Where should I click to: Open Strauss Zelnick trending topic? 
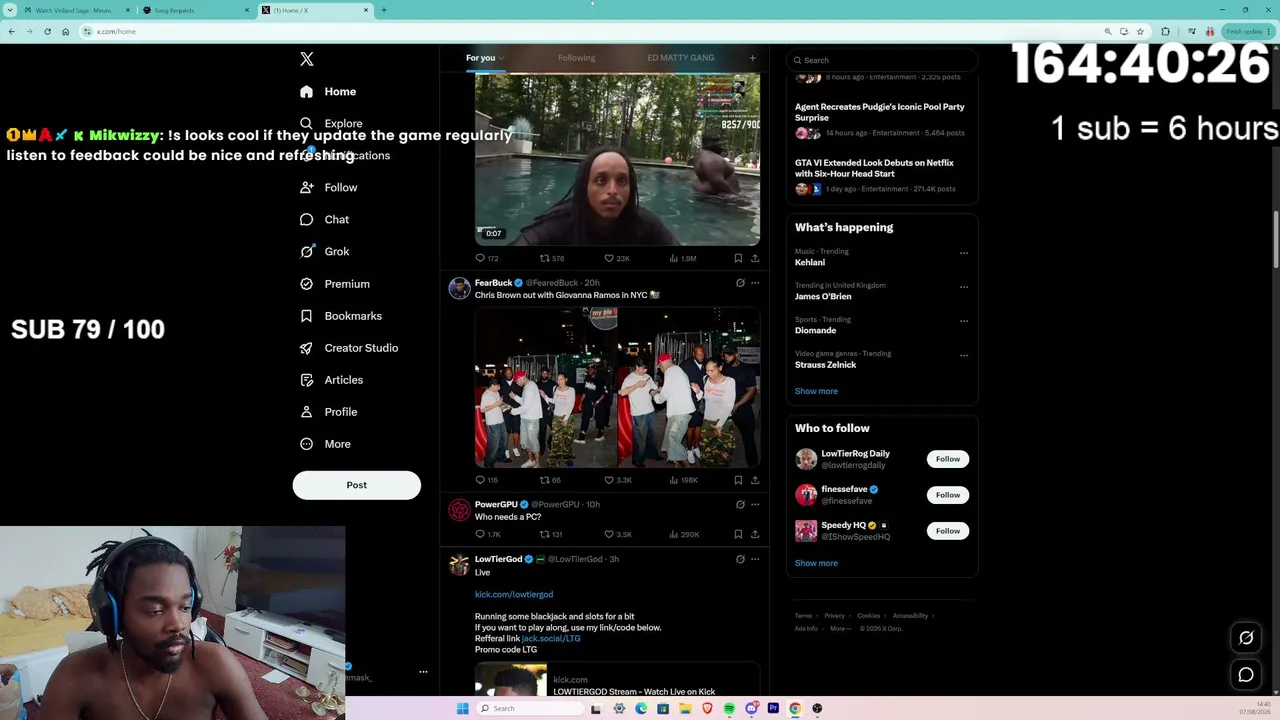825,365
